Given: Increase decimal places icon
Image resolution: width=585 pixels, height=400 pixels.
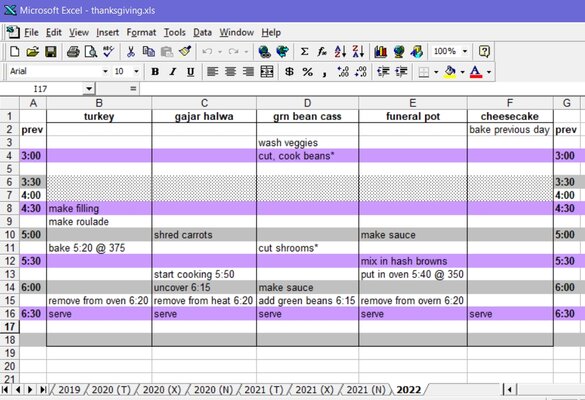Looking at the screenshot, I should (x=343, y=72).
